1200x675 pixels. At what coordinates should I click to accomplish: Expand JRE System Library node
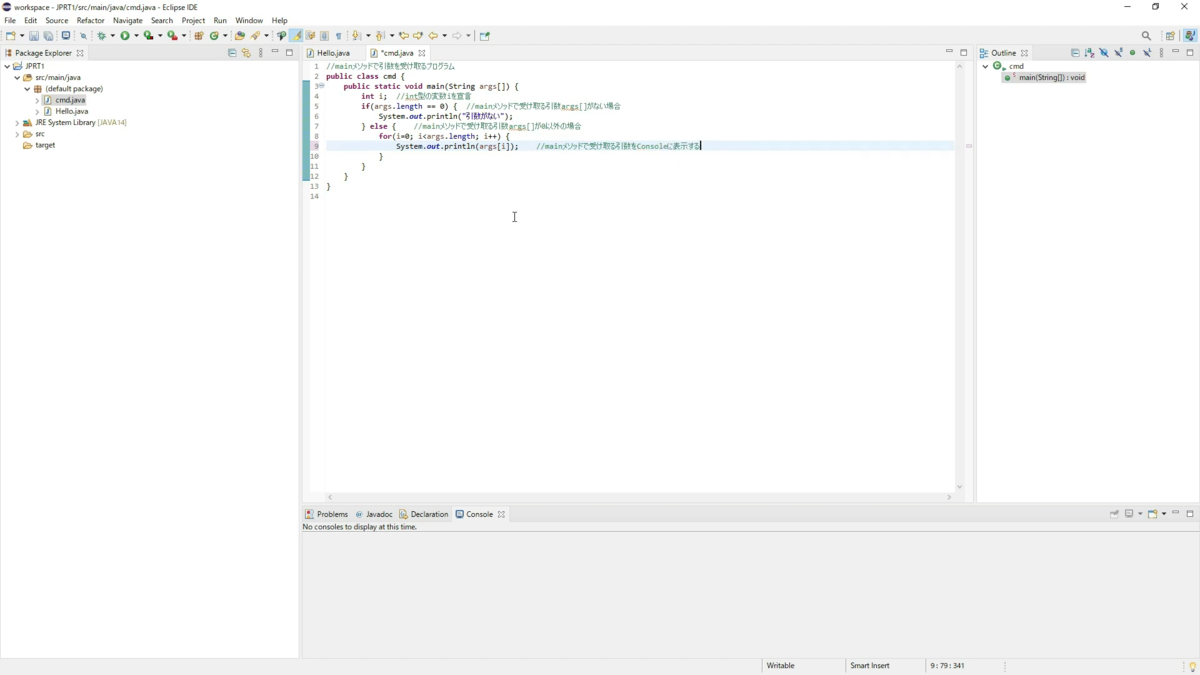[x=17, y=123]
